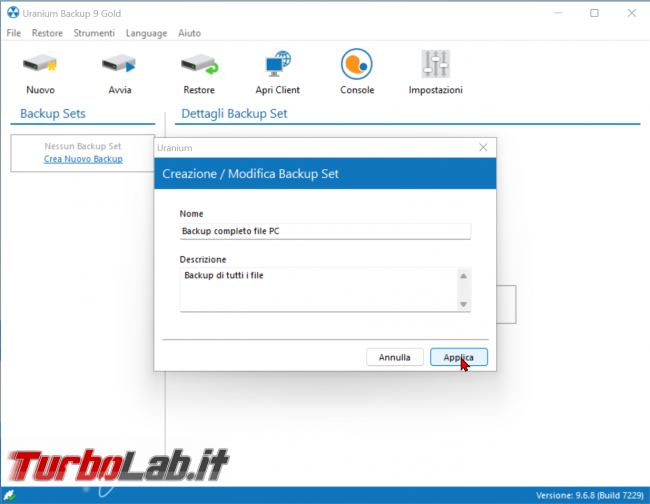Viewport: 650px width, 504px height.
Task: Click the 'Nessun Backup Set' text
Action: [83, 146]
